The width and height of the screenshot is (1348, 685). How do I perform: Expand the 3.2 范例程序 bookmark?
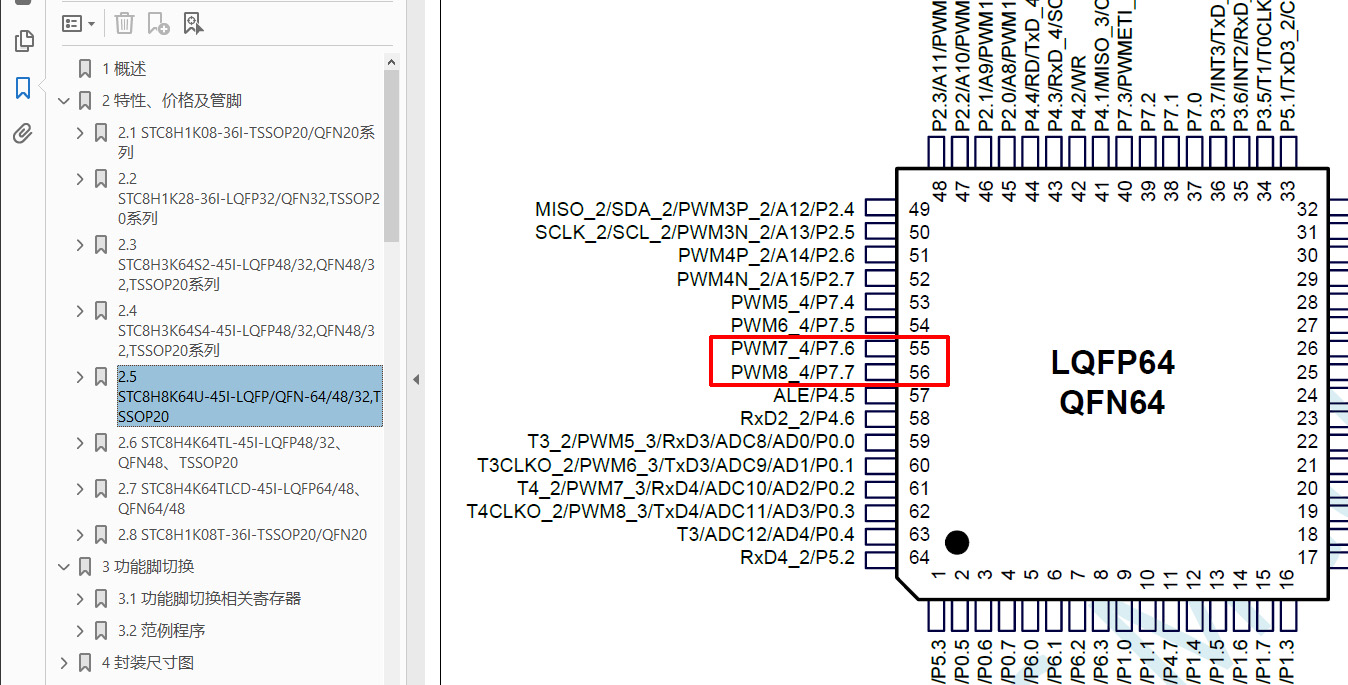point(80,631)
